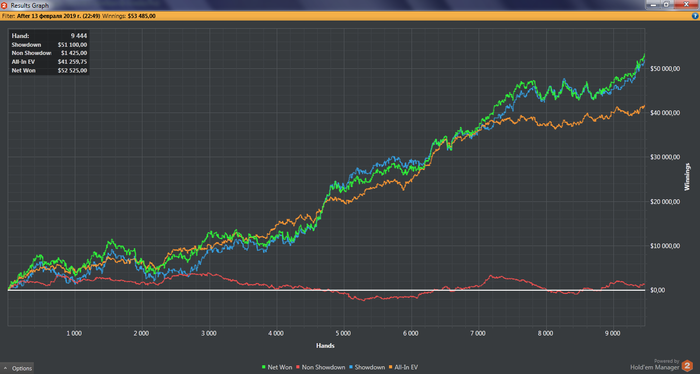This screenshot has width=700, height=374.
Task: Click the Hand: 9 444 tooltip row
Action: 49,36
